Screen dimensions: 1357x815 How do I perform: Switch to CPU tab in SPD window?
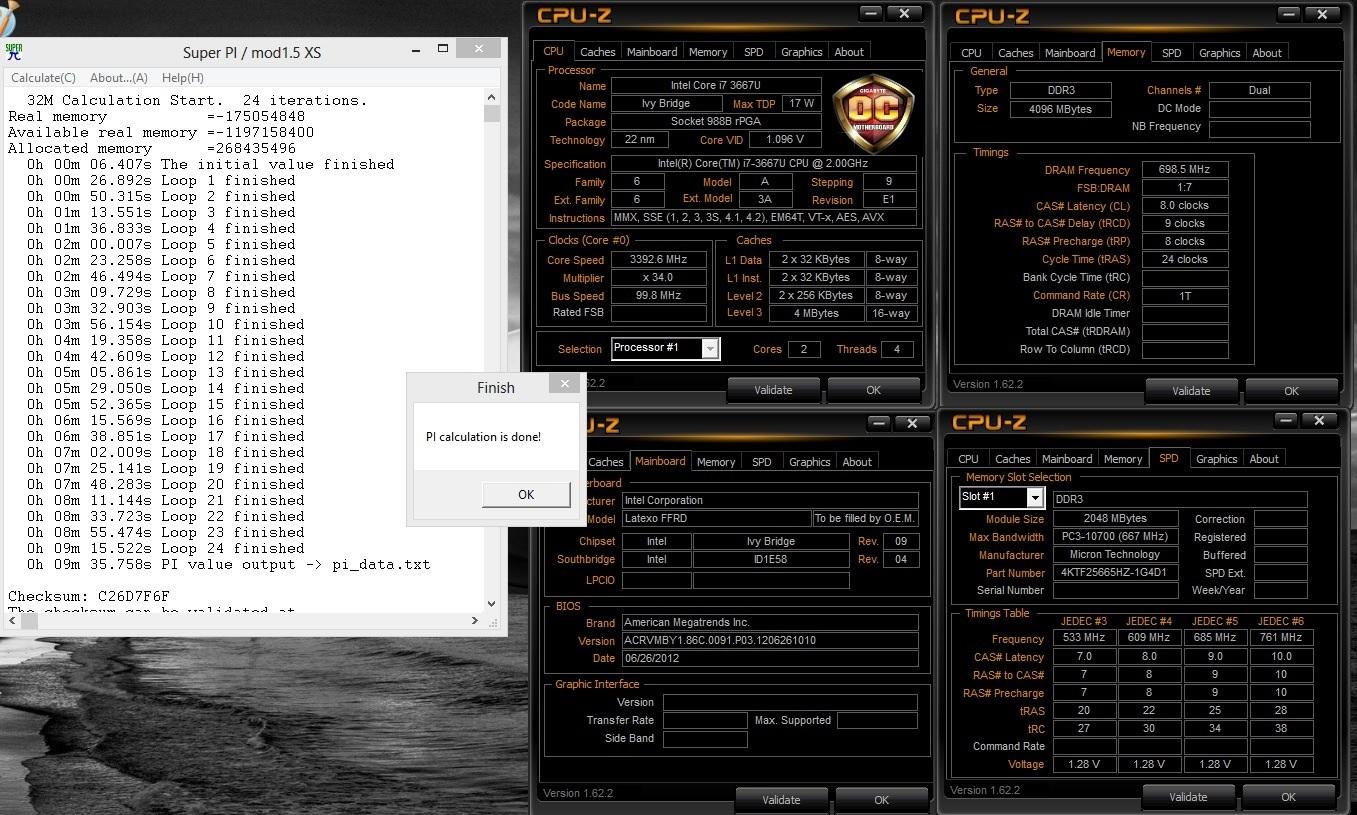[x=968, y=459]
